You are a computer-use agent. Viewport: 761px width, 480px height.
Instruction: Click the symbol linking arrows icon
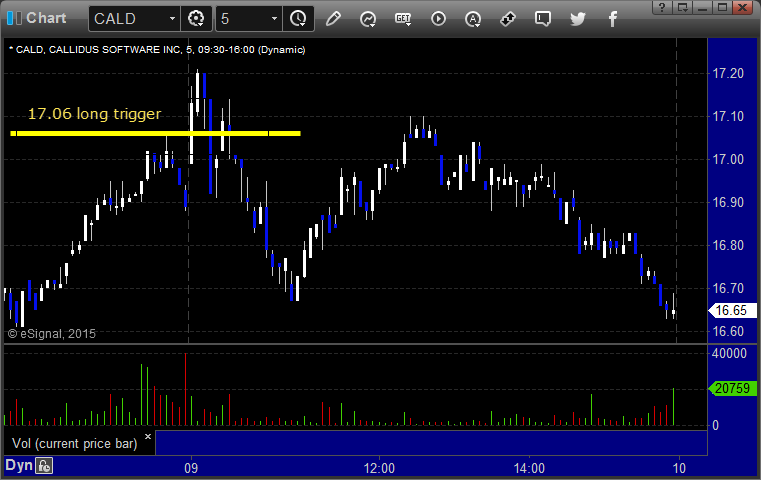pyautogui.click(x=508, y=19)
